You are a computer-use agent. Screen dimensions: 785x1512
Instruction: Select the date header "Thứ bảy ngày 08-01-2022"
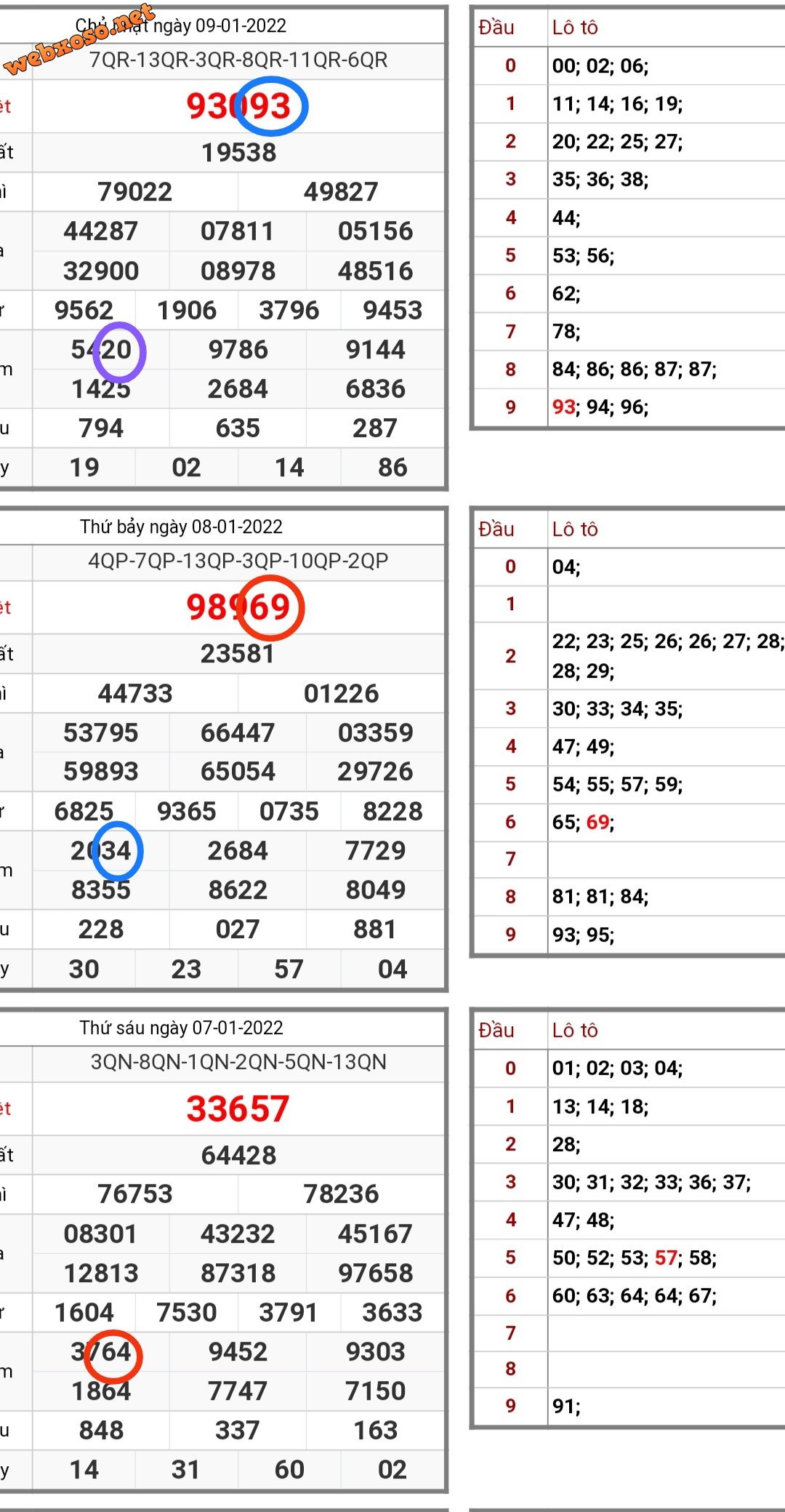[x=181, y=527]
